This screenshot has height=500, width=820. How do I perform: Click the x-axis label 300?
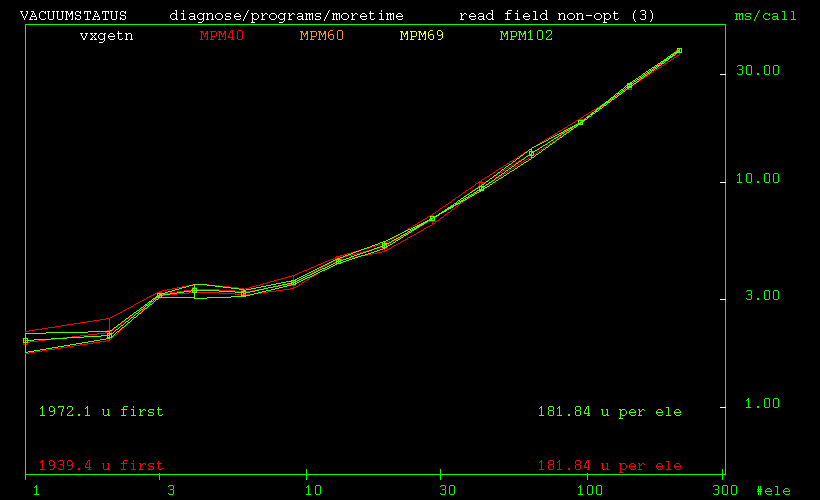(x=725, y=491)
